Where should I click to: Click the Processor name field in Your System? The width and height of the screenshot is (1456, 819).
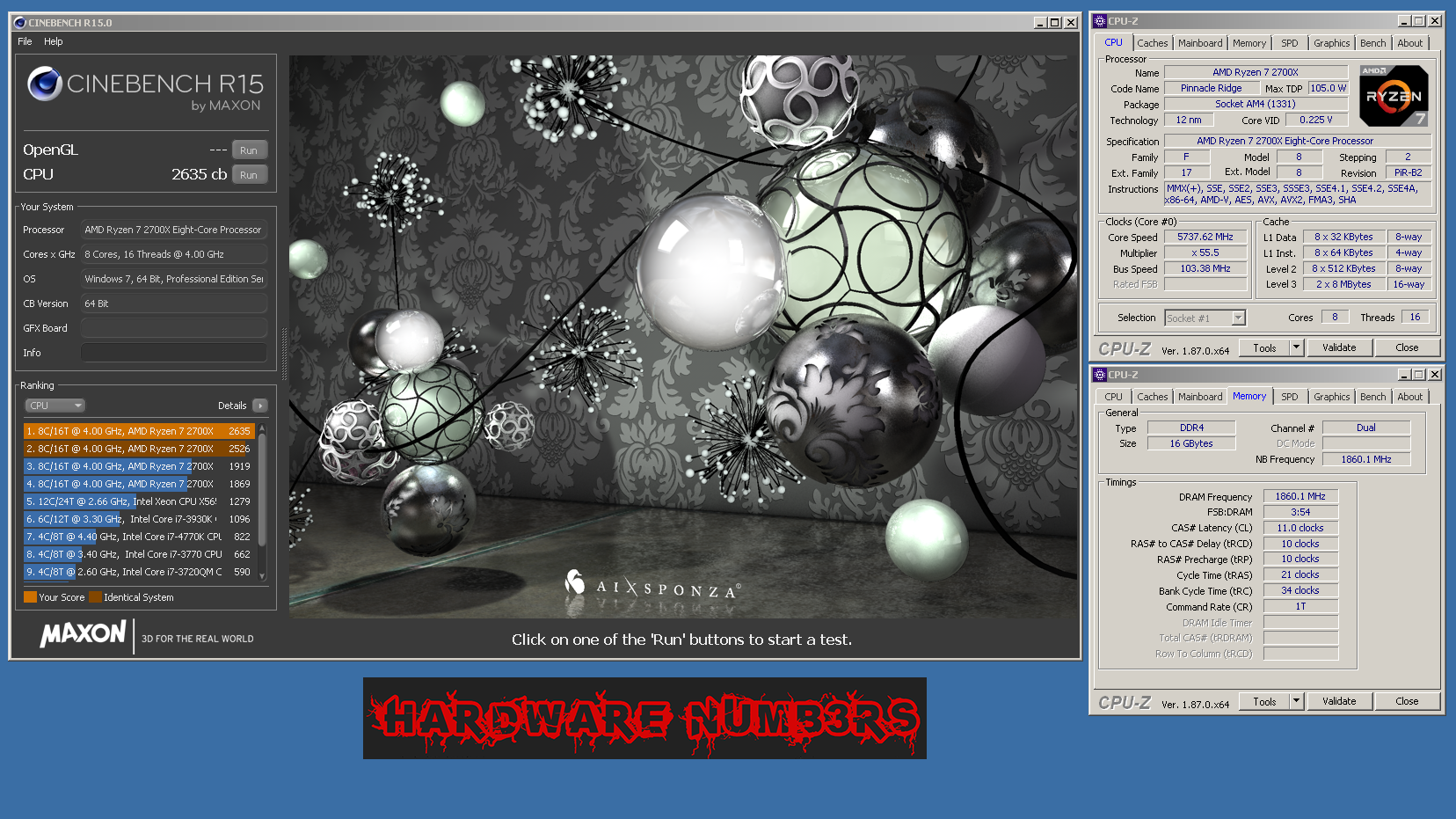174,230
